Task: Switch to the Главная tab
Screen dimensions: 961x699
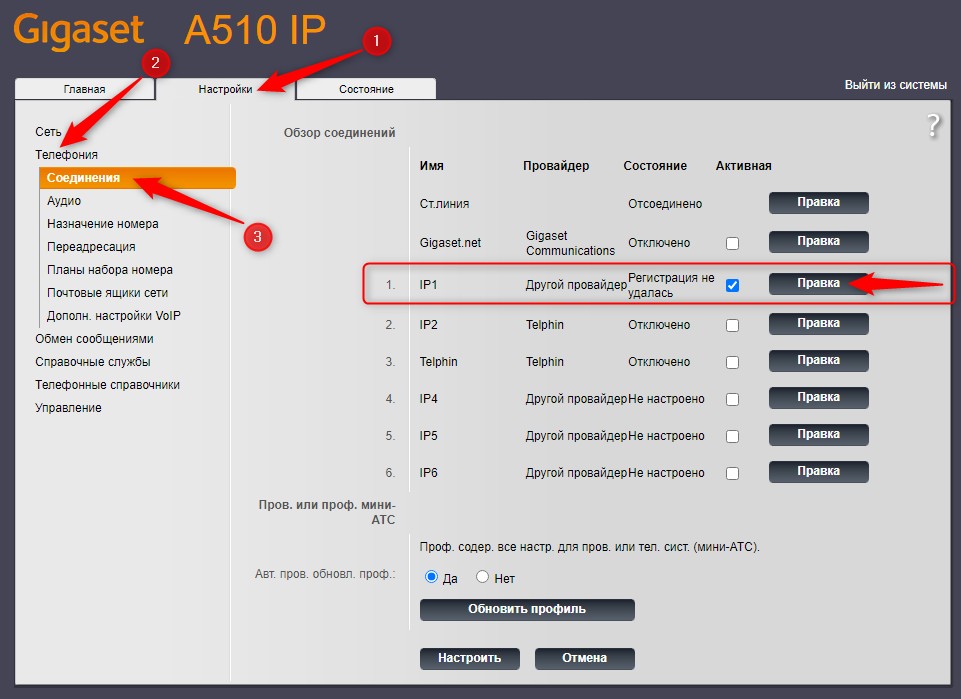Action: [85, 89]
